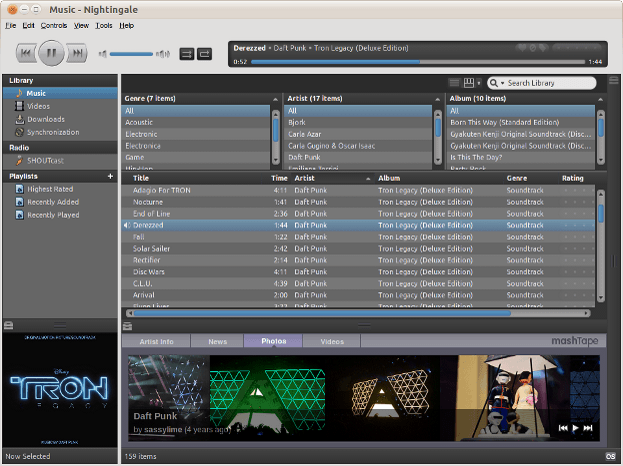
Task: Select Is This The Day? album
Action: click(x=521, y=157)
